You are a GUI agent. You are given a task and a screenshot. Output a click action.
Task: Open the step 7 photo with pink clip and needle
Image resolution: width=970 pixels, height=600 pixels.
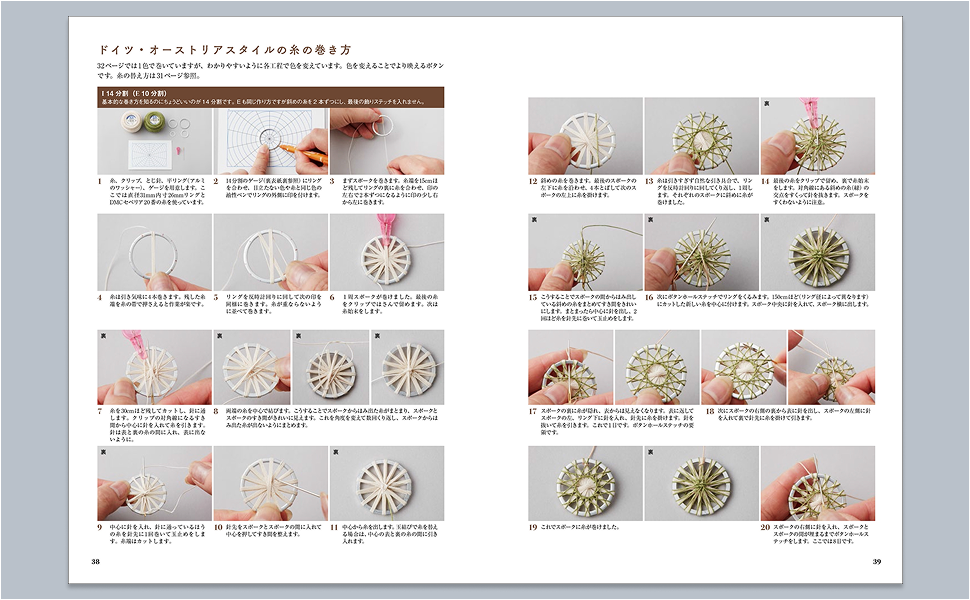click(154, 367)
